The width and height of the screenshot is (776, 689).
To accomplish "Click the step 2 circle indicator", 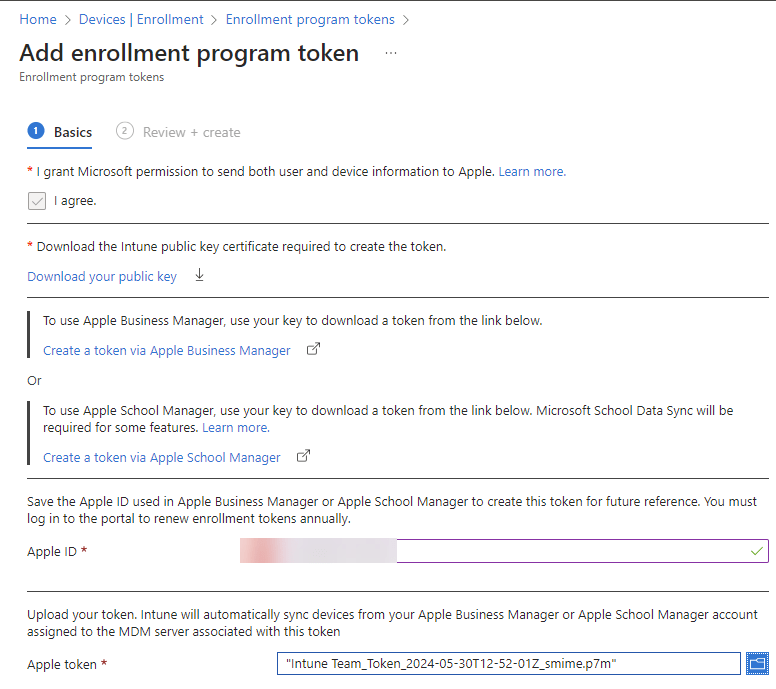I will [x=125, y=131].
